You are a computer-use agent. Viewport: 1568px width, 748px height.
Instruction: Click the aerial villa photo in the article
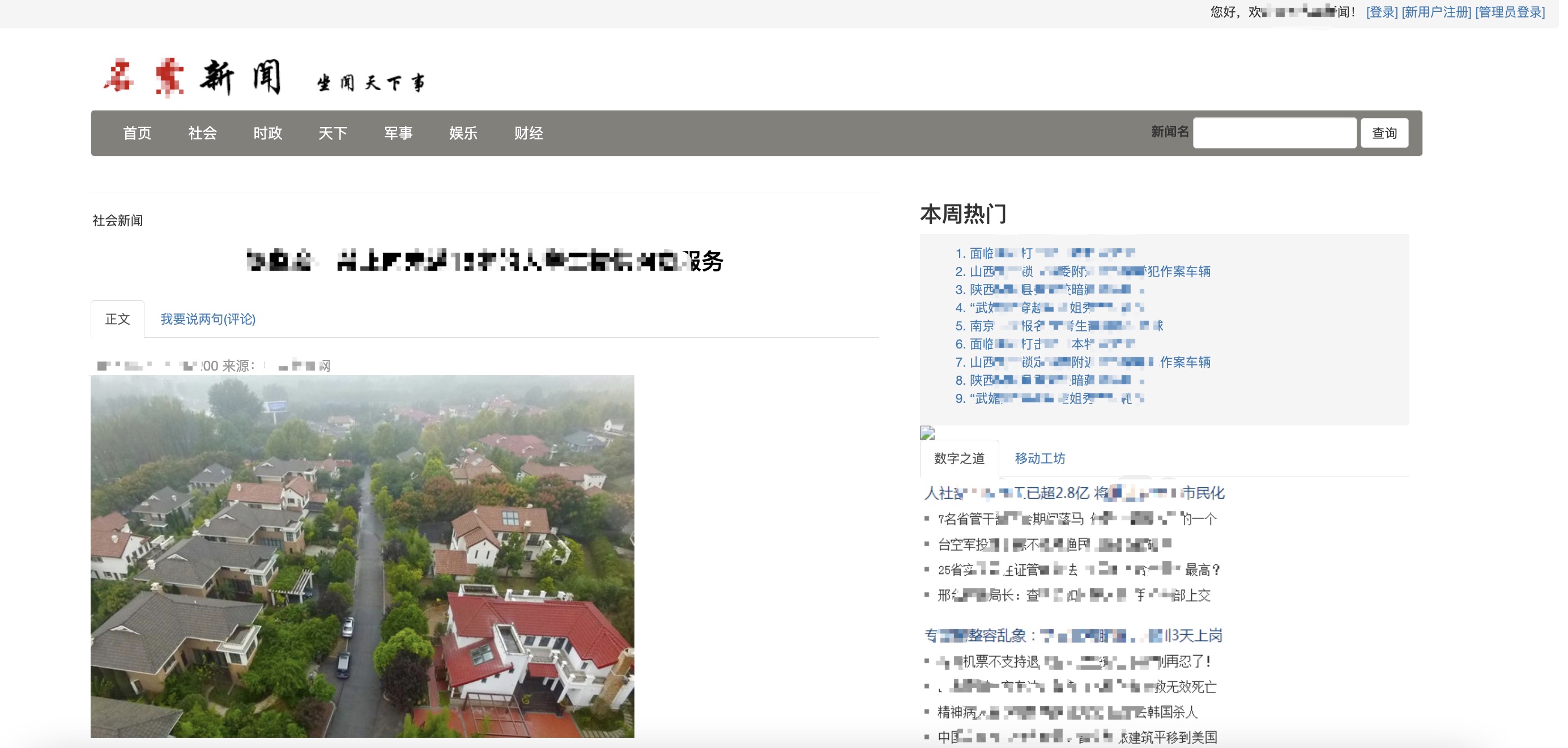pos(363,556)
